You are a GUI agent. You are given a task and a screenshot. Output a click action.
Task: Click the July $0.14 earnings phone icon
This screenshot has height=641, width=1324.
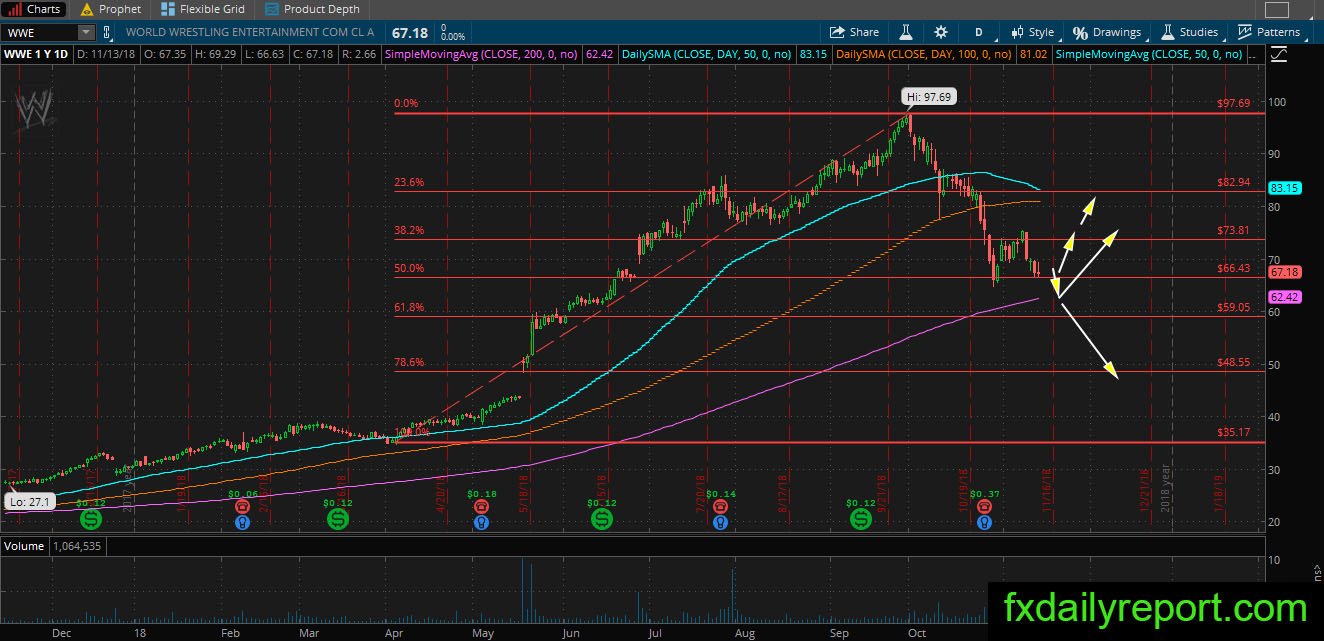(x=720, y=507)
